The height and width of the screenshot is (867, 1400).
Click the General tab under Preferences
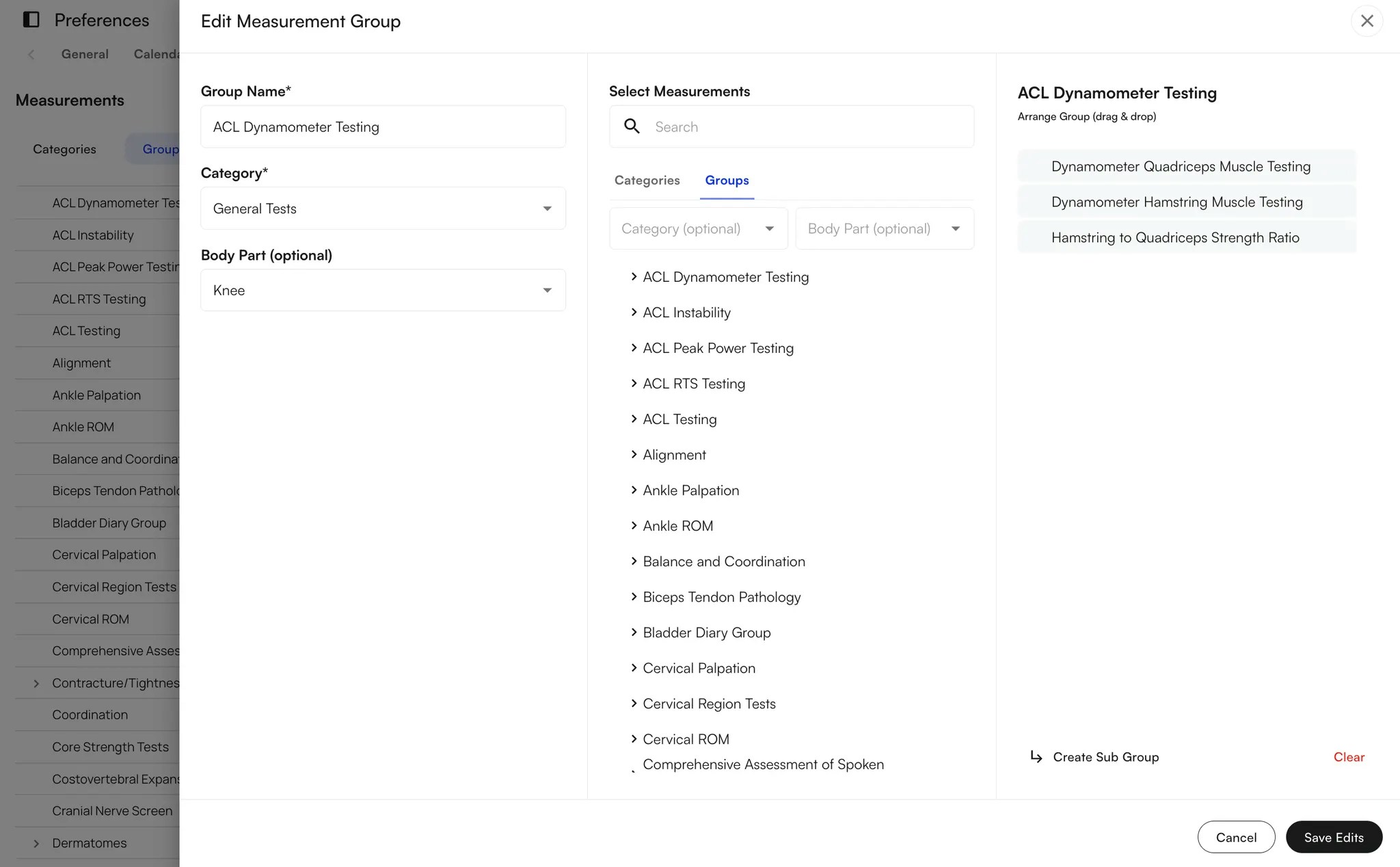[x=84, y=54]
